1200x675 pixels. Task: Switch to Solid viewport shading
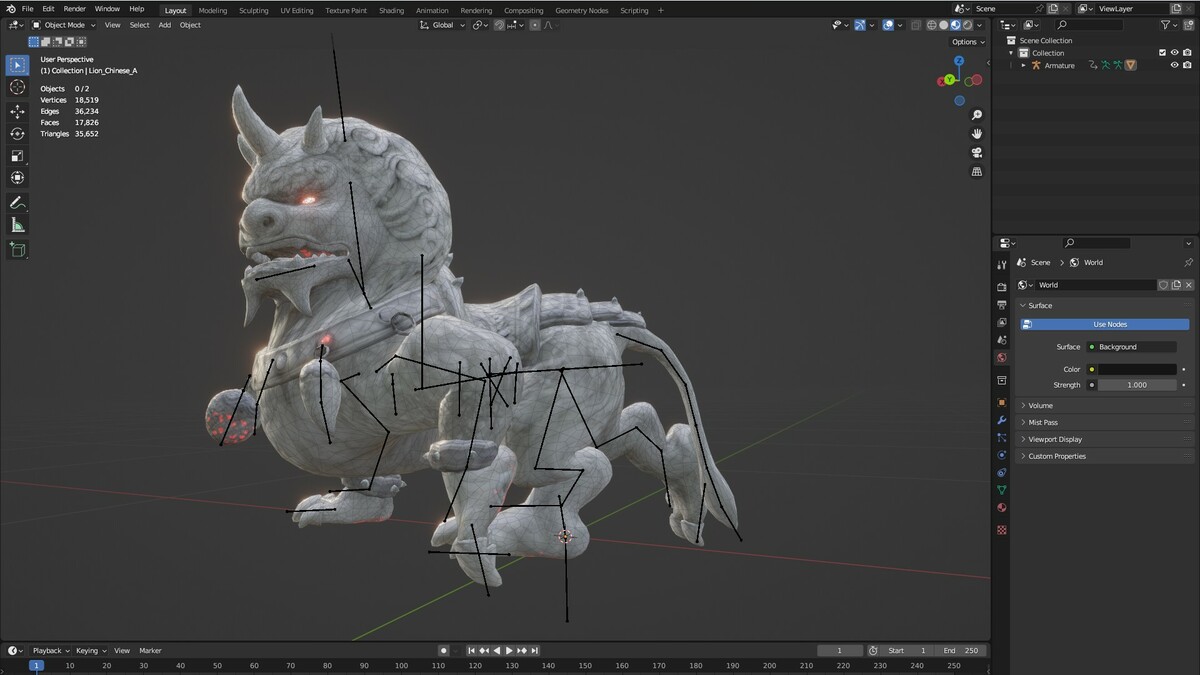pyautogui.click(x=944, y=25)
